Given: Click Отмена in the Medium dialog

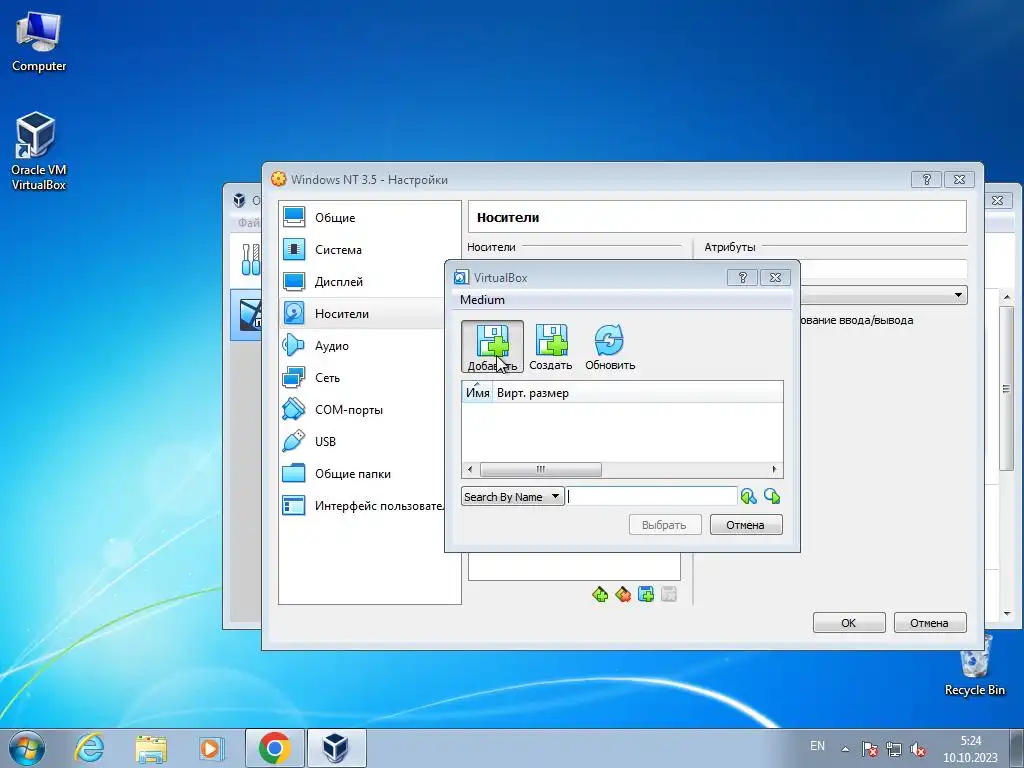Looking at the screenshot, I should point(746,525).
